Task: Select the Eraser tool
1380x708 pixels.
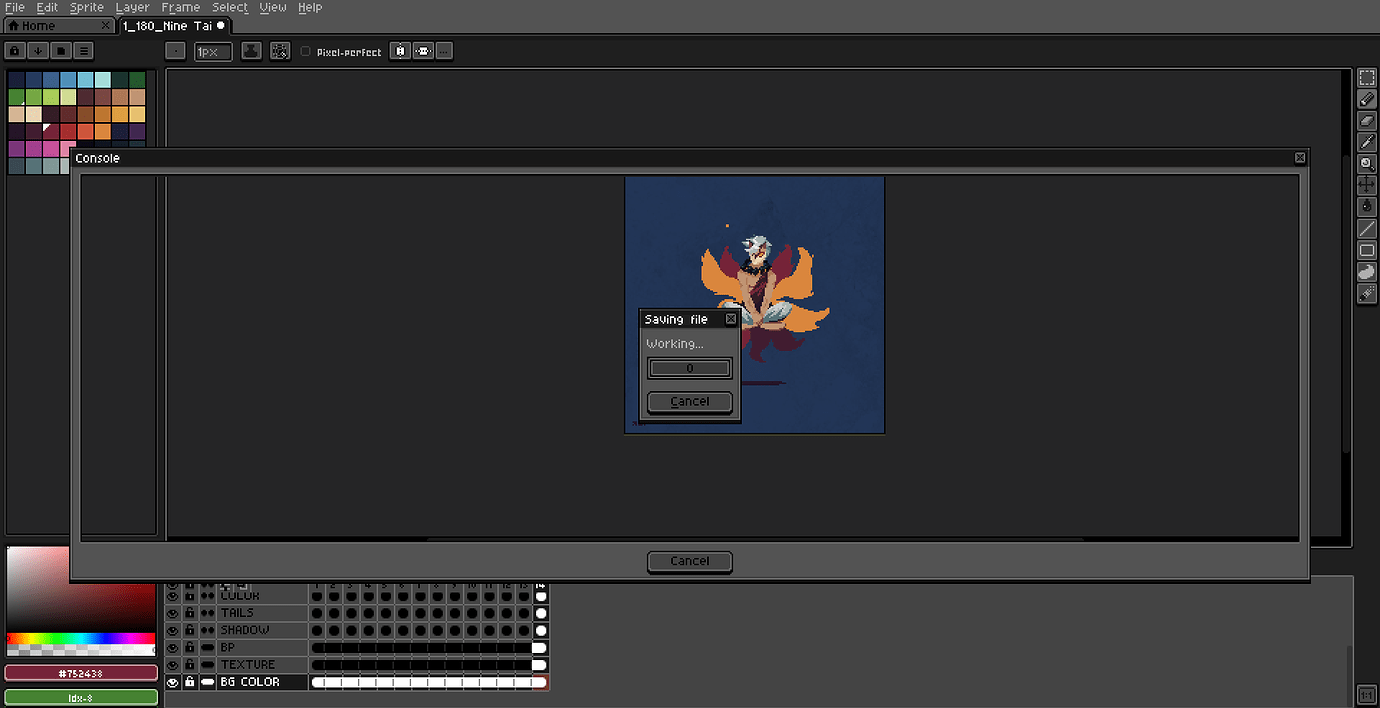Action: pos(1367,121)
